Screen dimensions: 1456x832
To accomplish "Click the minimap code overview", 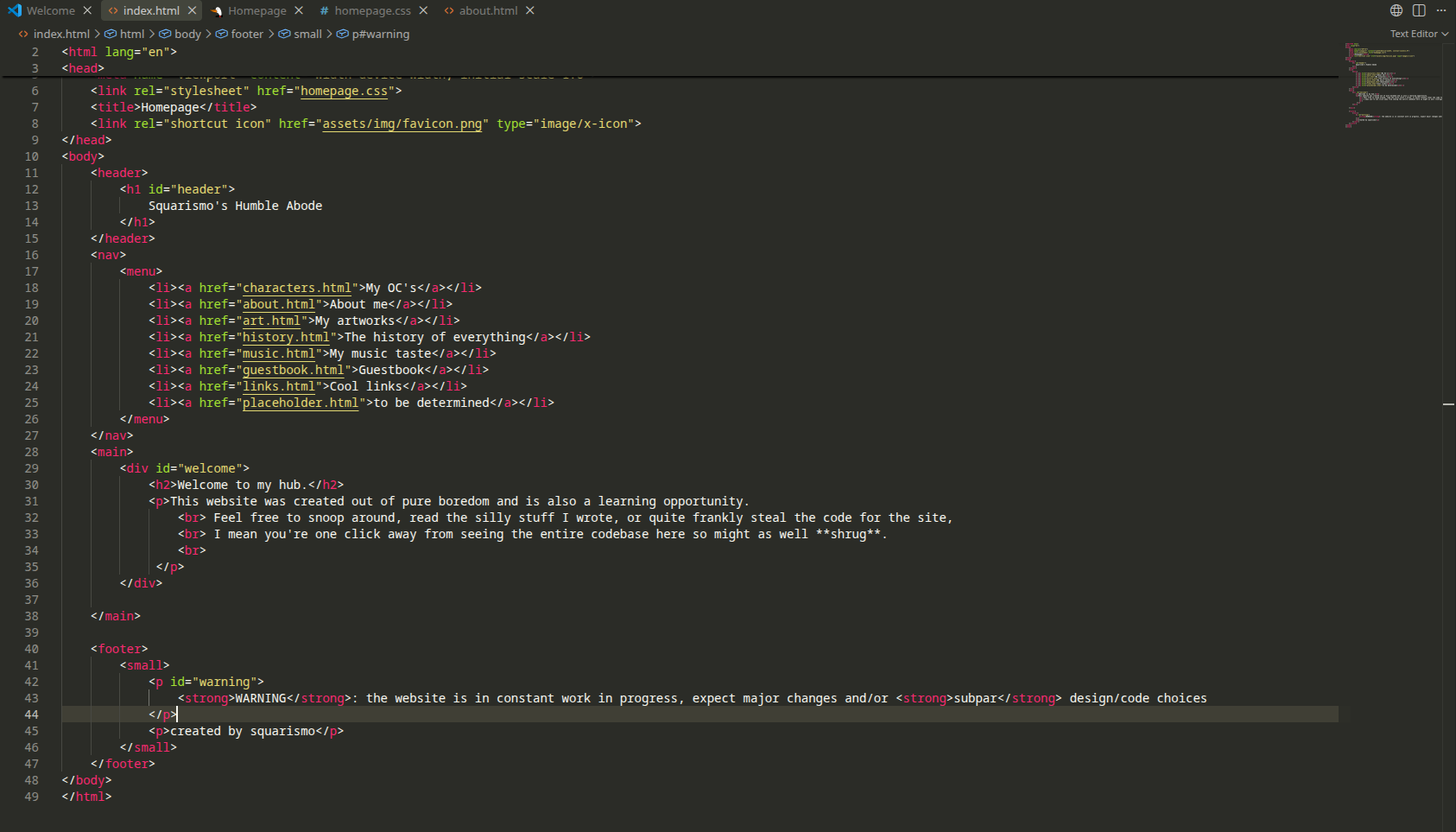I will (1392, 85).
